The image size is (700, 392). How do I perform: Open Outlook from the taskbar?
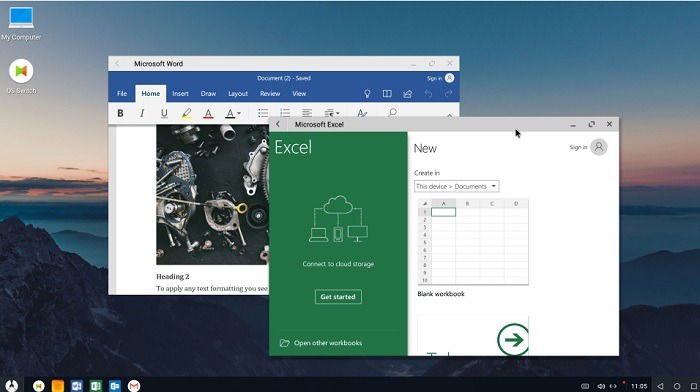(x=115, y=386)
